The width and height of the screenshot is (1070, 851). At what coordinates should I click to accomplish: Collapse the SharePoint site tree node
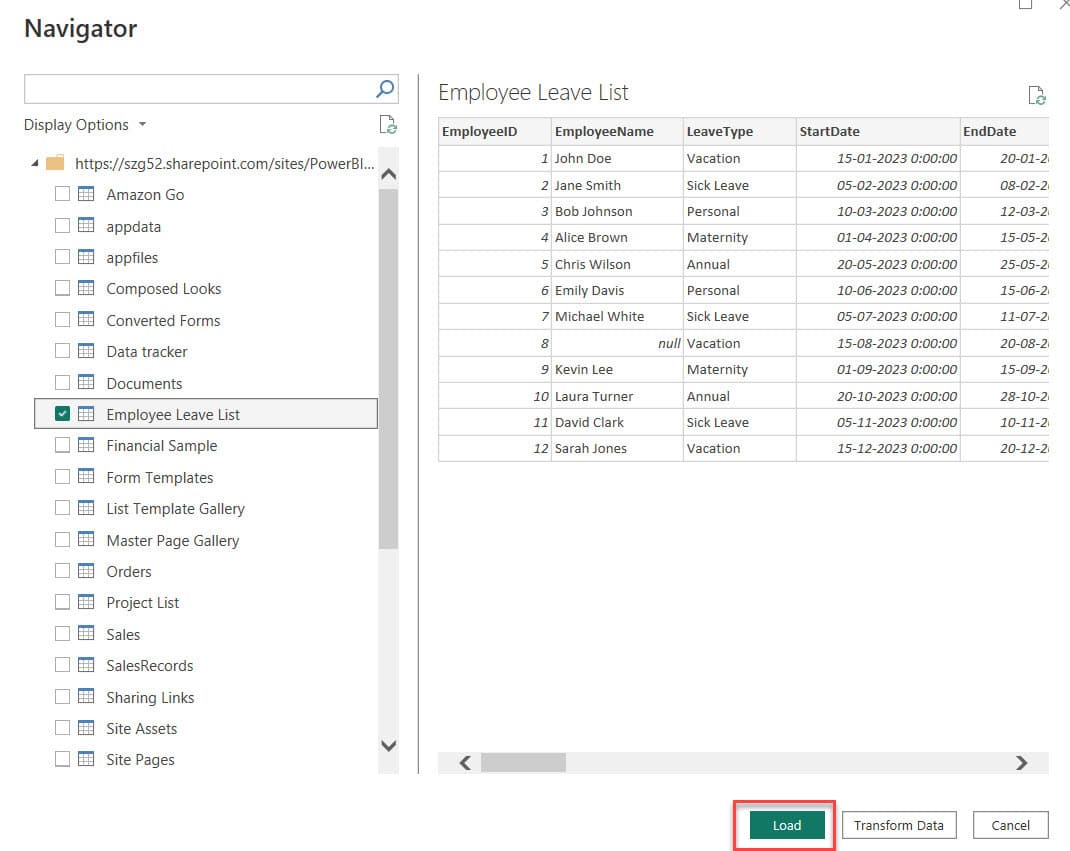coord(34,163)
